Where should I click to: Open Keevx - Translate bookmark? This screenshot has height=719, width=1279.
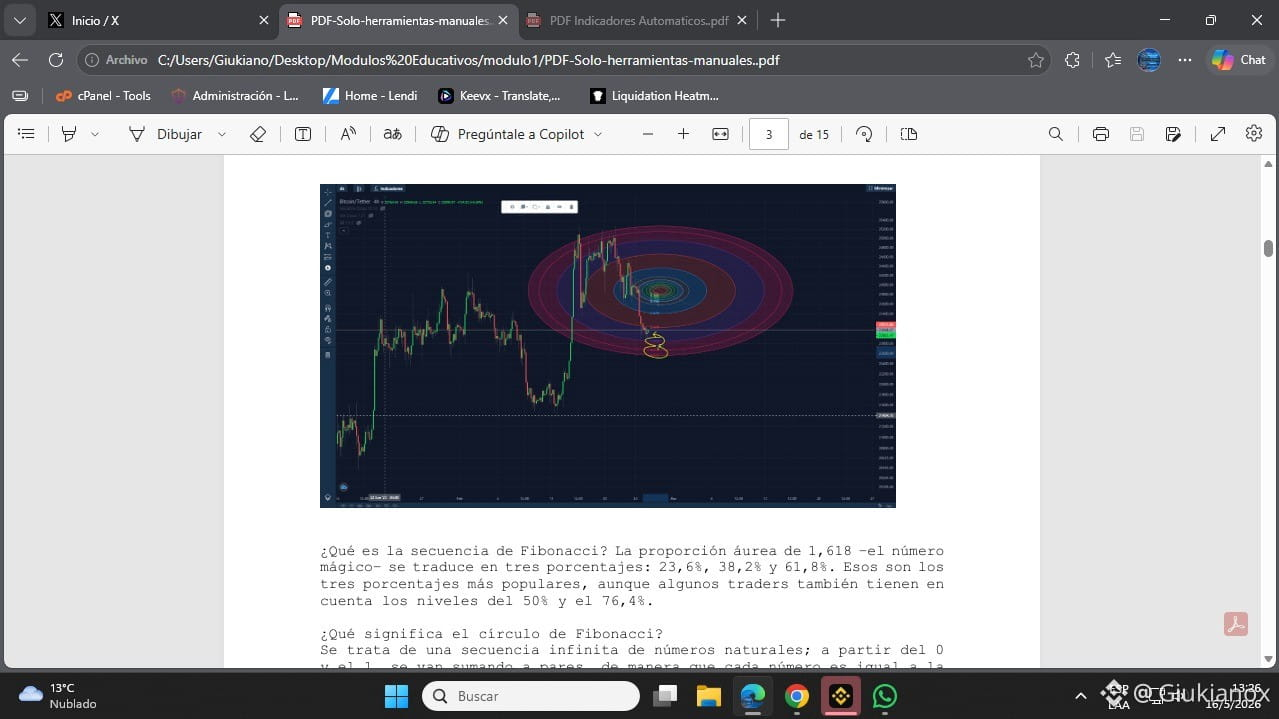(499, 96)
